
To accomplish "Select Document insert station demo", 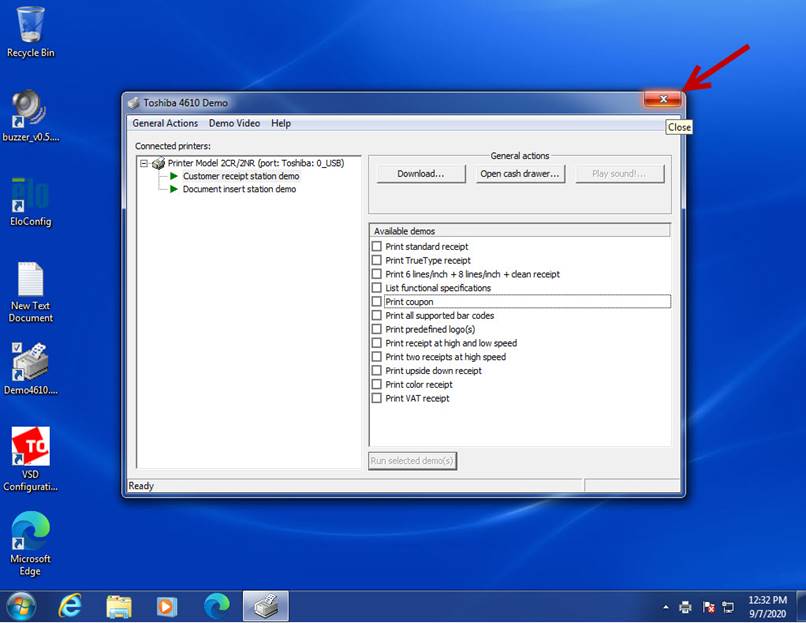I will pos(239,189).
